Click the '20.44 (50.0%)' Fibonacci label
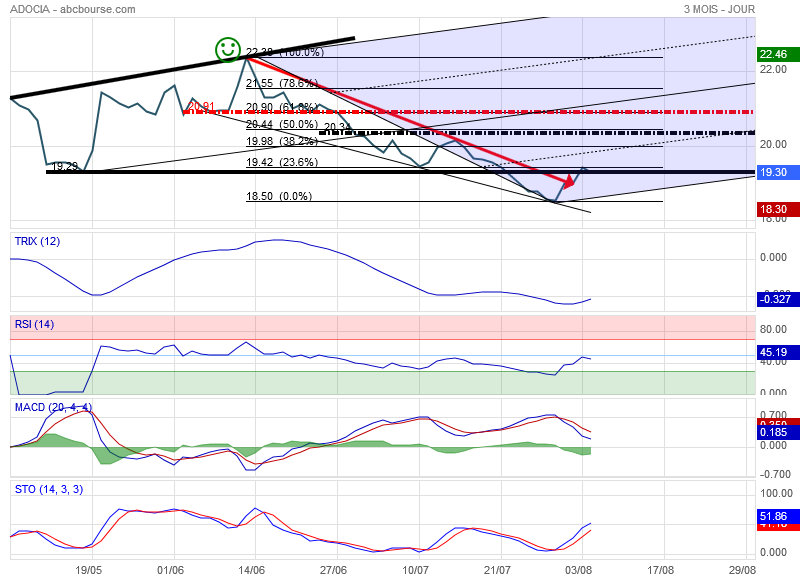This screenshot has width=800, height=580. (282, 124)
